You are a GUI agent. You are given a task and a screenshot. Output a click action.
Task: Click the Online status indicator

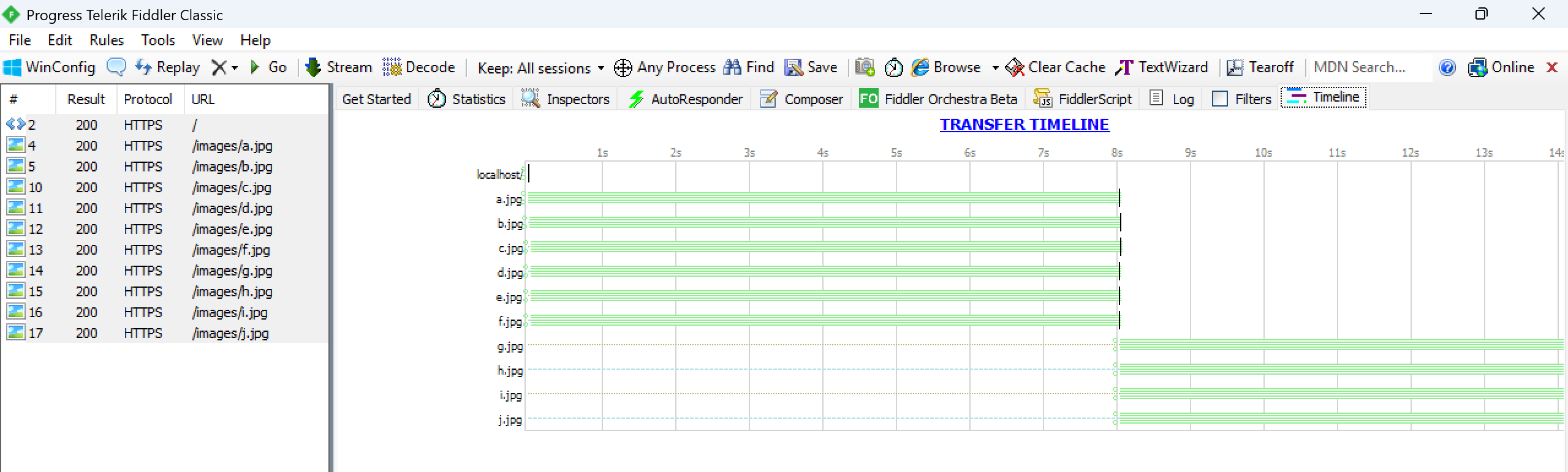coord(1501,67)
